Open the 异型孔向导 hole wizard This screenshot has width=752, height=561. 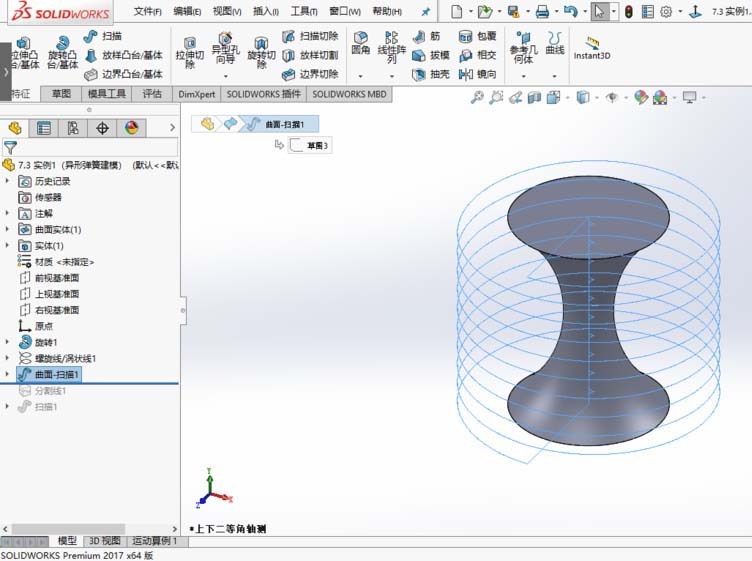pos(225,50)
